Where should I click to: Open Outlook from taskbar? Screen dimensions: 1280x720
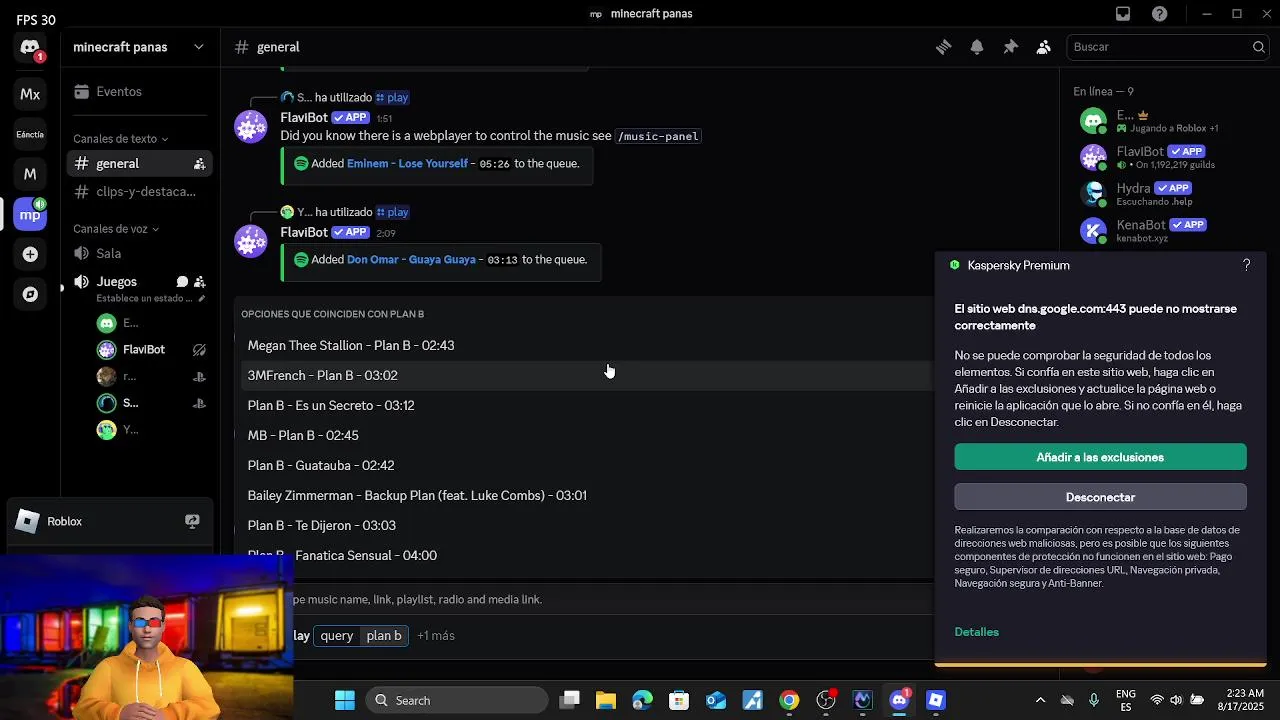click(716, 700)
